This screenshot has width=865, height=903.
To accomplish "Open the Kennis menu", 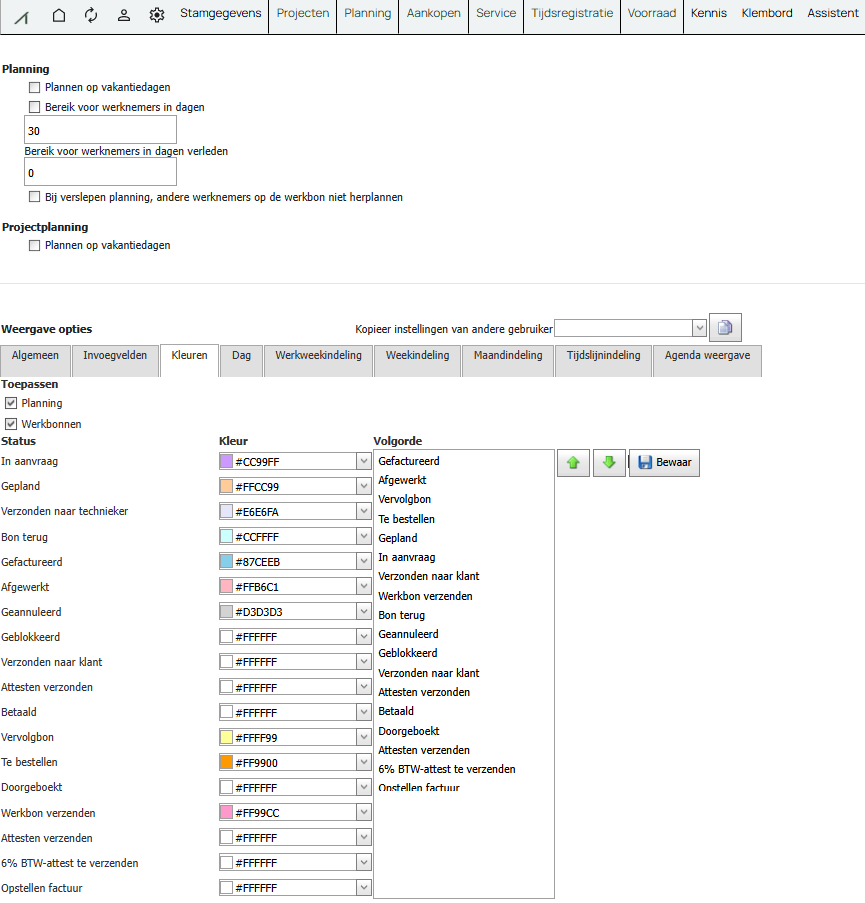I will pyautogui.click(x=708, y=13).
